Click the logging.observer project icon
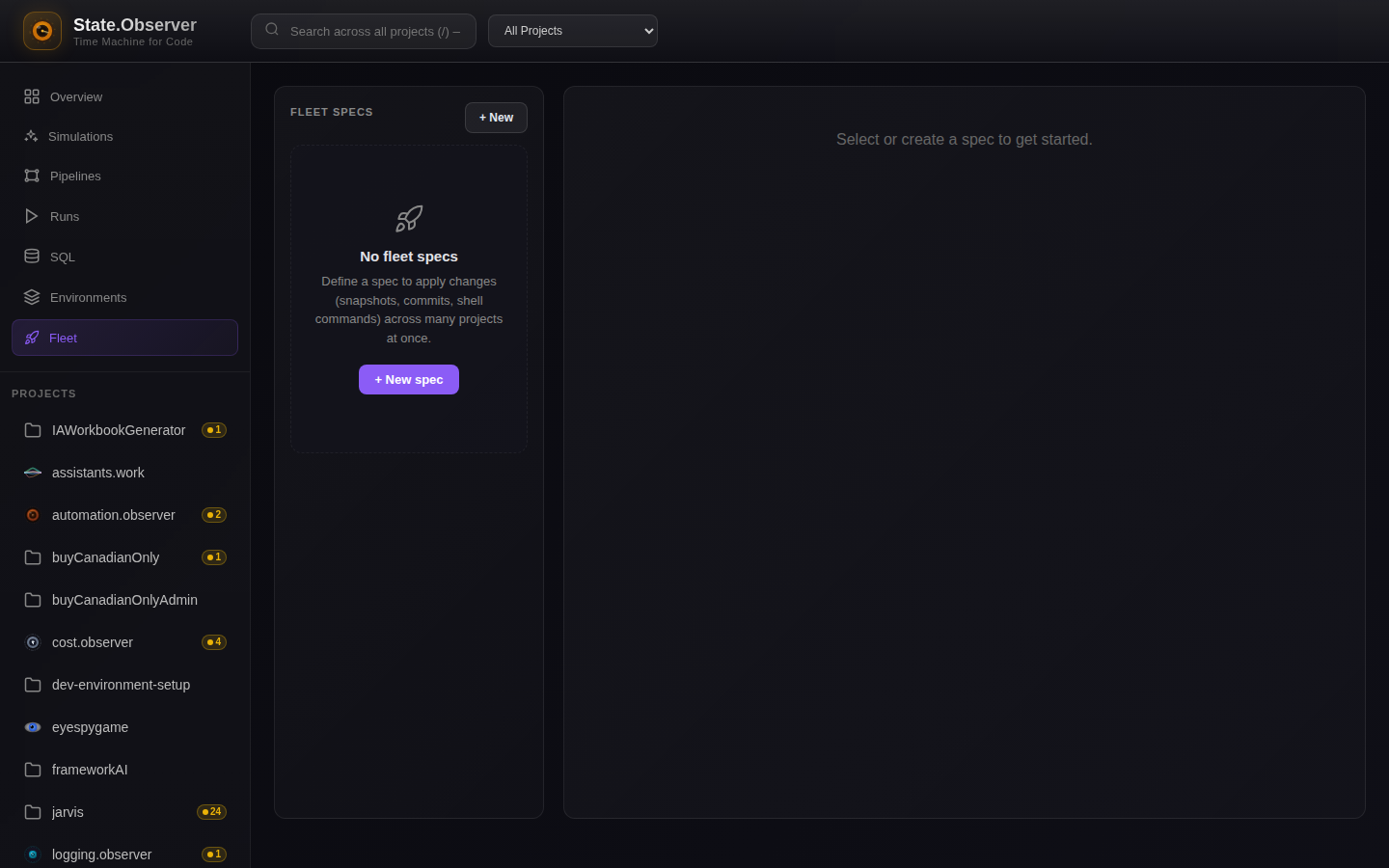Viewport: 1389px width, 868px height. pos(33,854)
